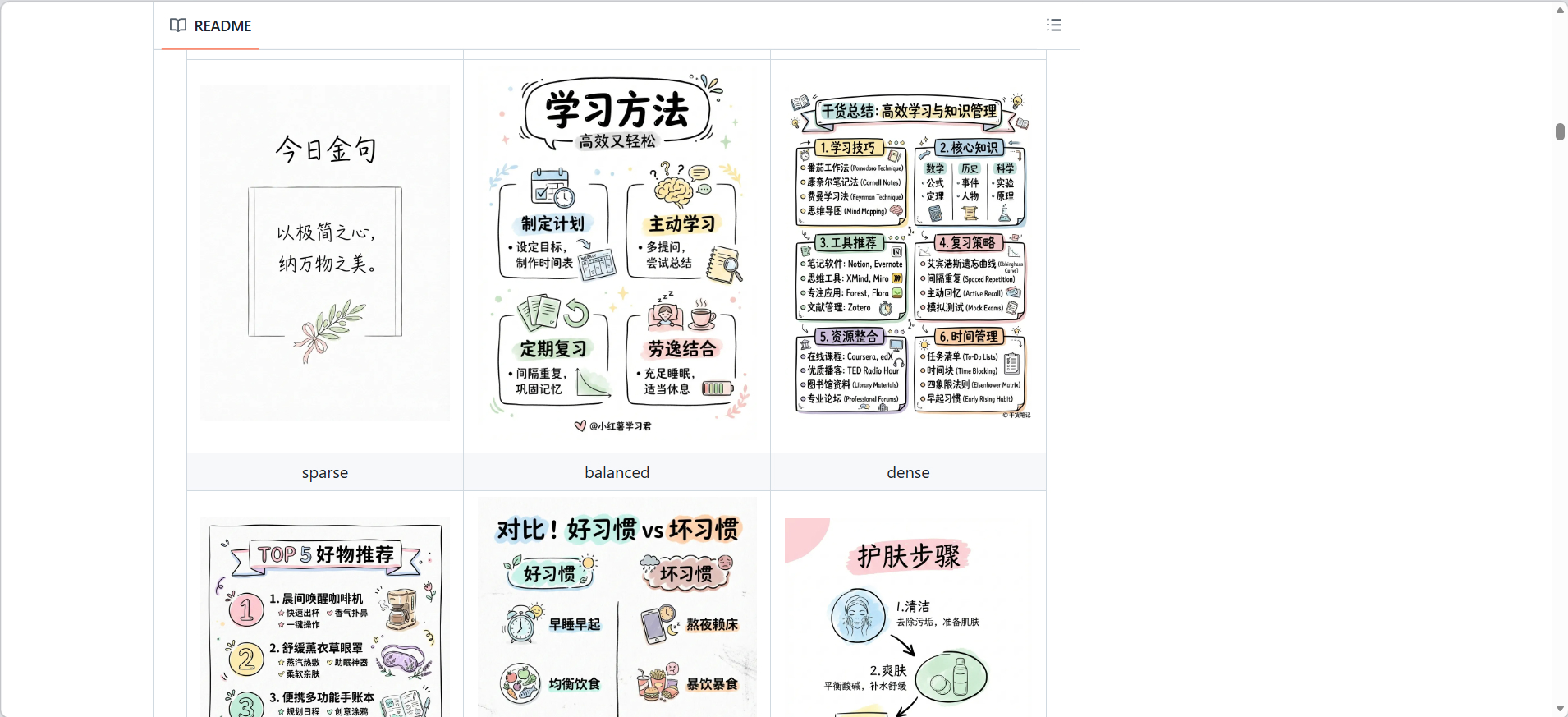Click the TOP 5 好物推荐 banner
This screenshot has height=717, width=1568.
pyautogui.click(x=326, y=555)
